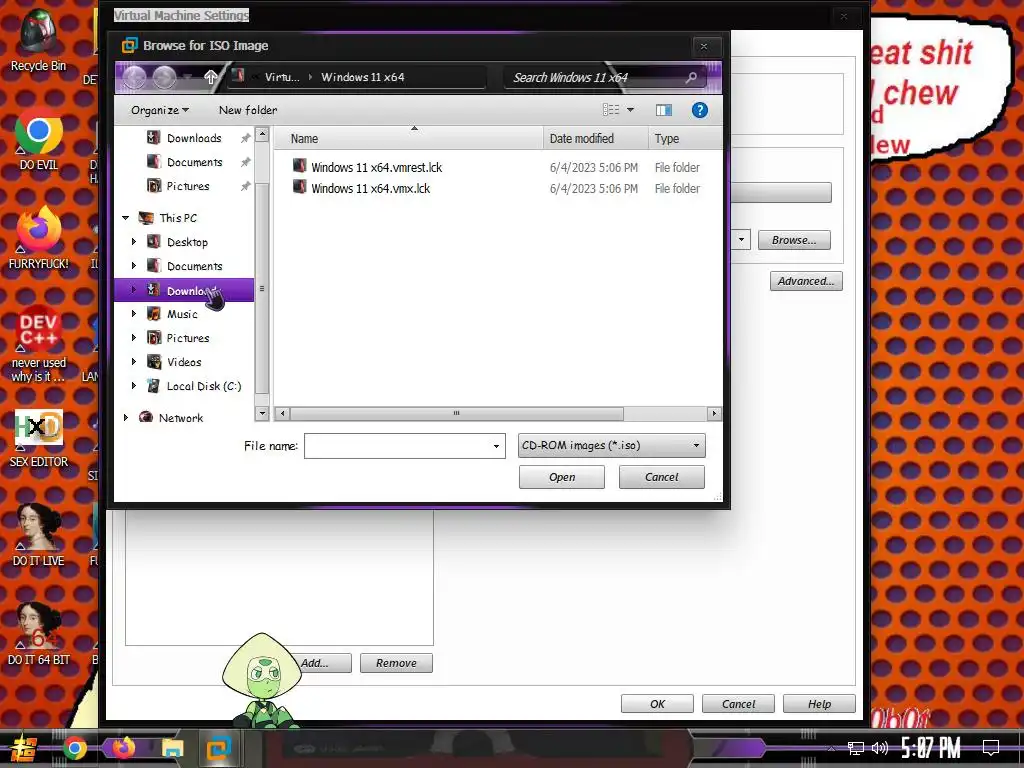Select the DO IT LIVE desktop icon
This screenshot has height=768, width=1024.
coord(39,536)
